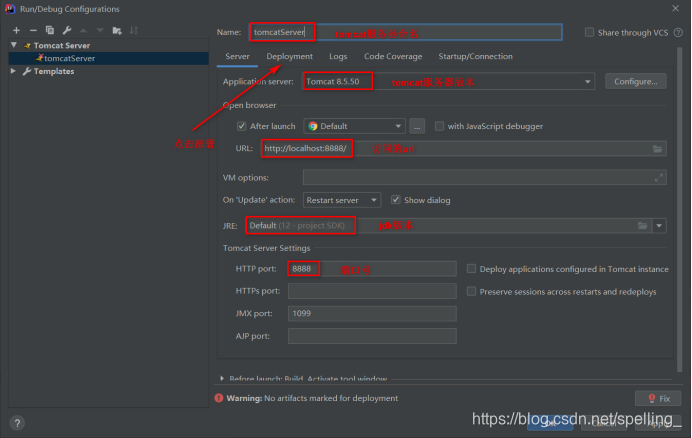The width and height of the screenshot is (692, 438).
Task: Expand the Templates tree node
Action: [13, 71]
